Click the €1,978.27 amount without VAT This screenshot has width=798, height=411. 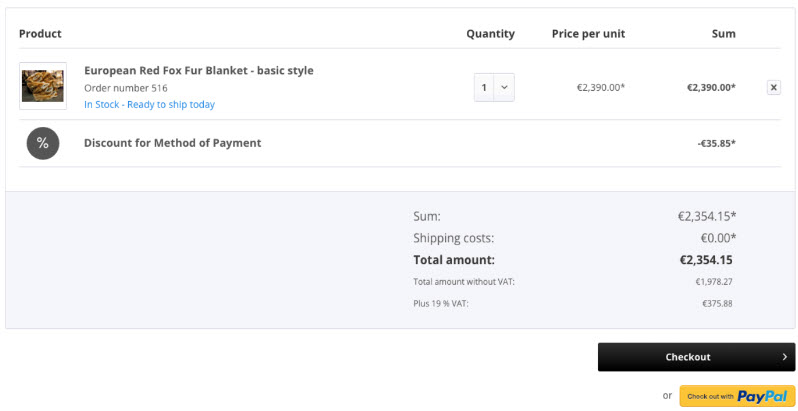coord(714,282)
